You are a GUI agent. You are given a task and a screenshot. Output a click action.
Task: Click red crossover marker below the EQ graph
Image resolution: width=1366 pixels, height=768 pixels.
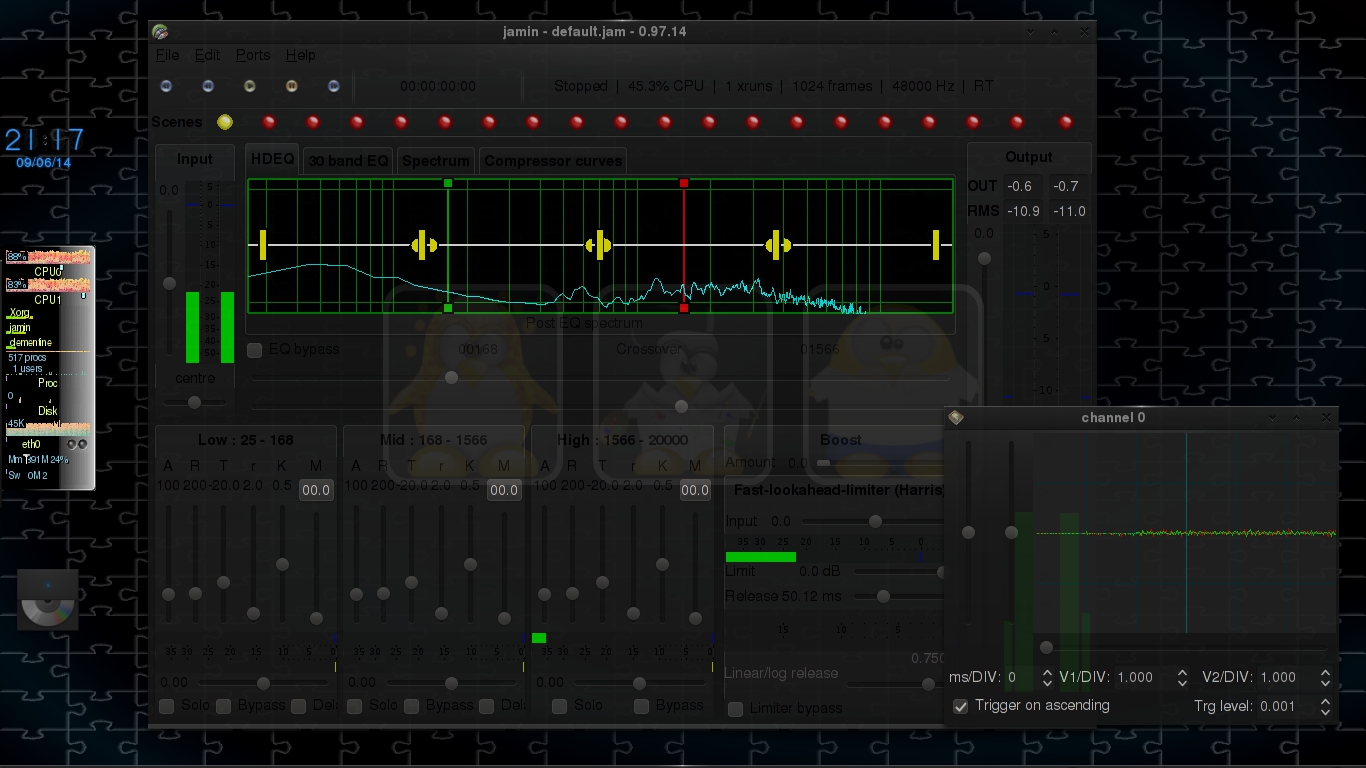(x=684, y=308)
